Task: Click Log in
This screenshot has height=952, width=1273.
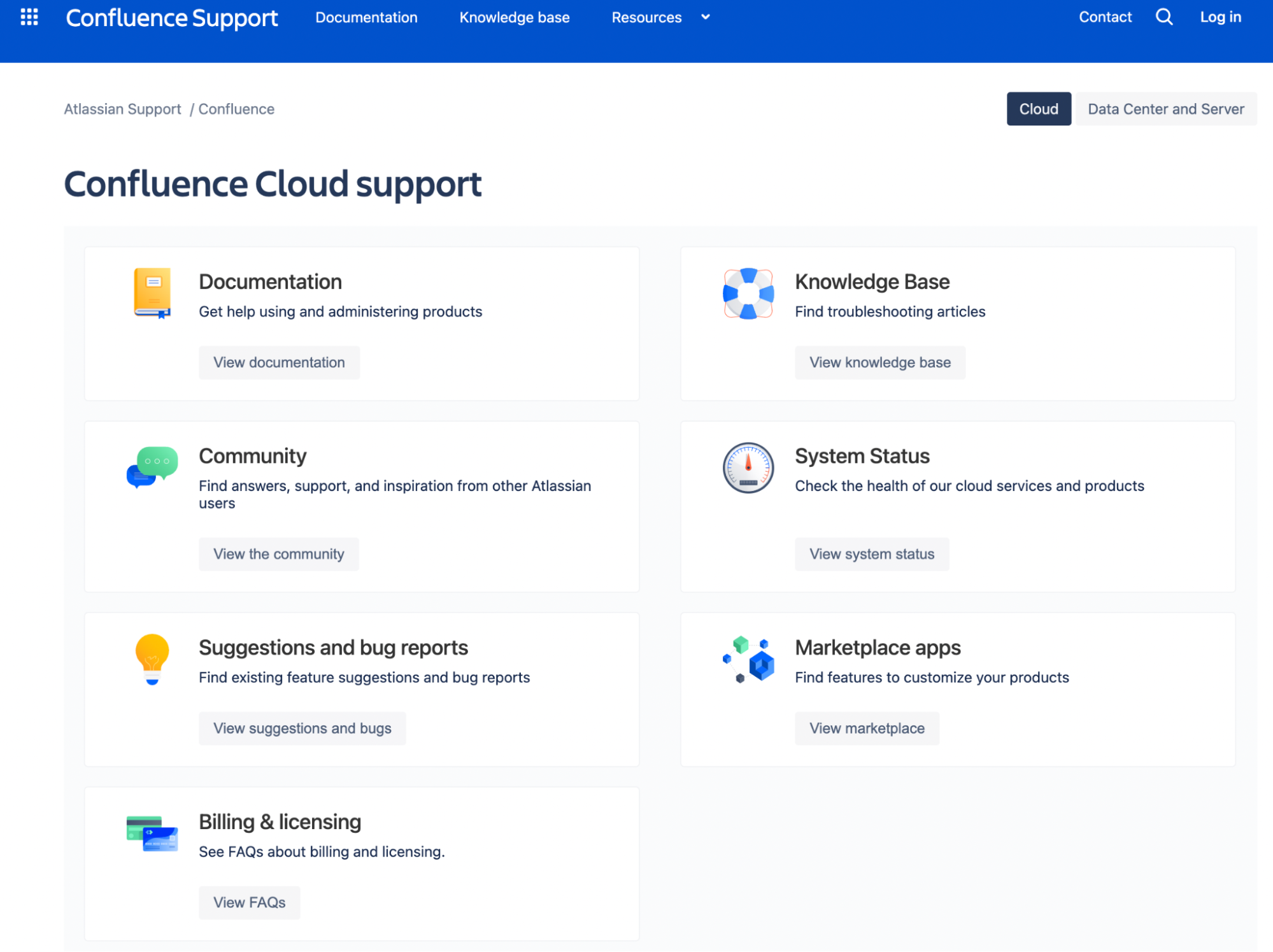Action: tap(1220, 17)
